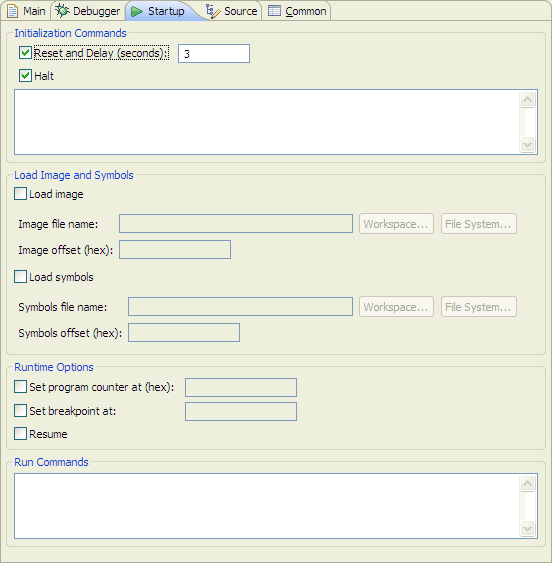The image size is (552, 563).
Task: Click the Image offset (hex) field
Action: pos(175,250)
